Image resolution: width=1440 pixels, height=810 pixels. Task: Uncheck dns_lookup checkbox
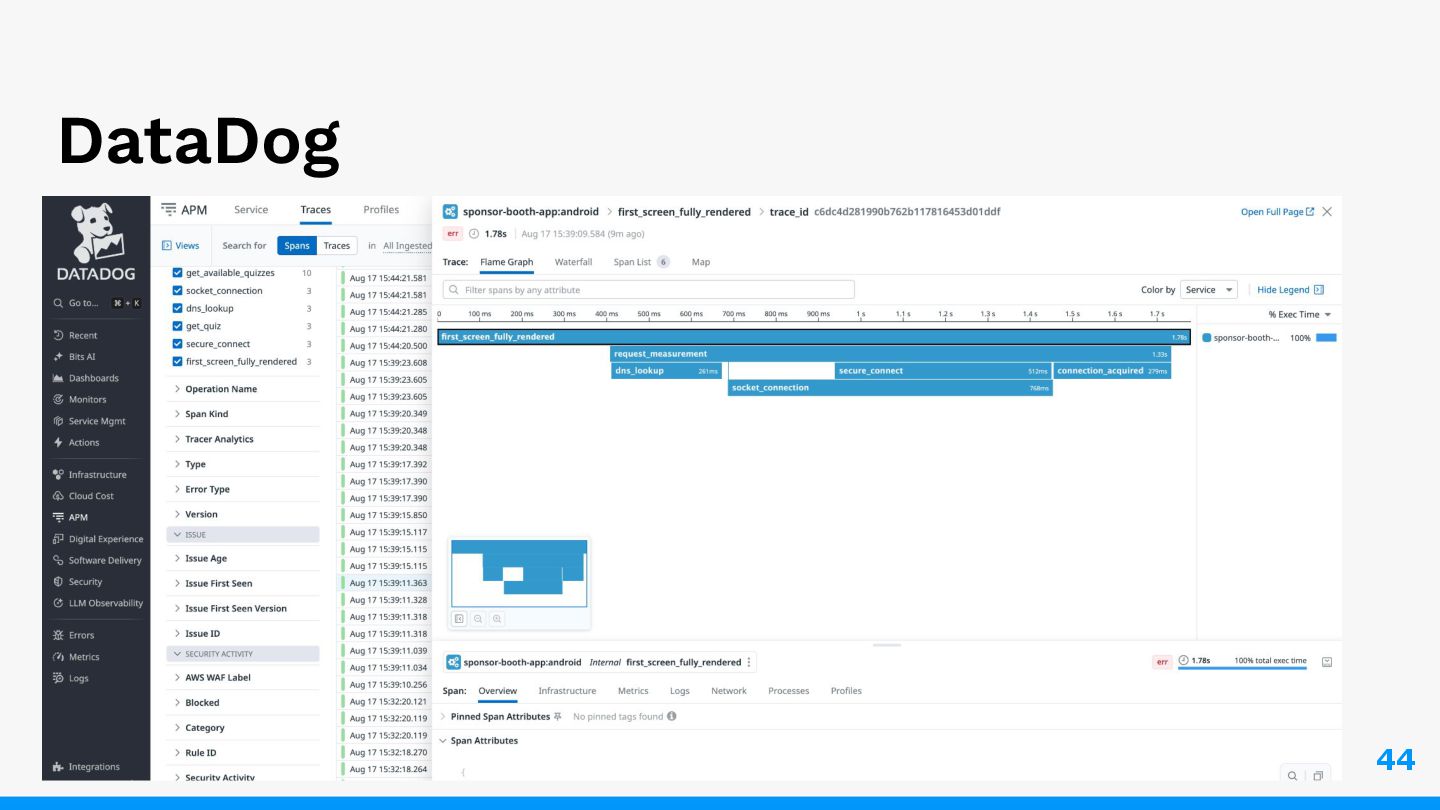tap(178, 309)
